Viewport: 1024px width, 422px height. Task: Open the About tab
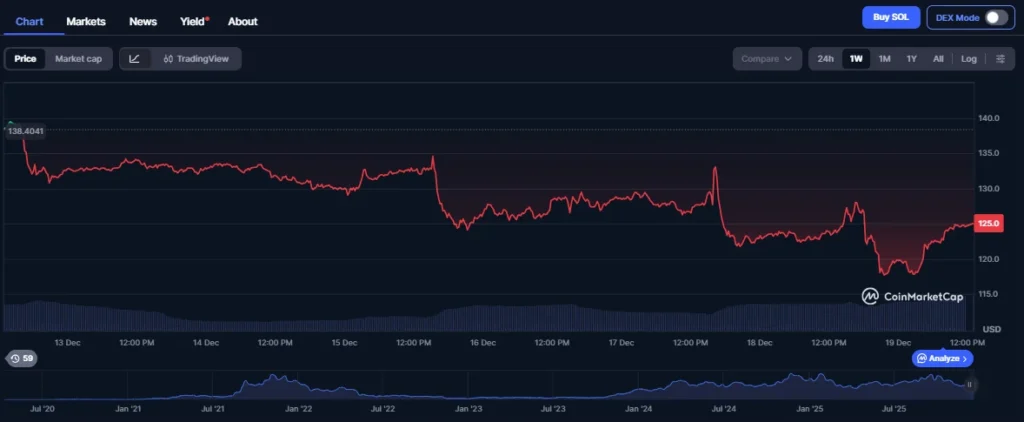(x=242, y=22)
